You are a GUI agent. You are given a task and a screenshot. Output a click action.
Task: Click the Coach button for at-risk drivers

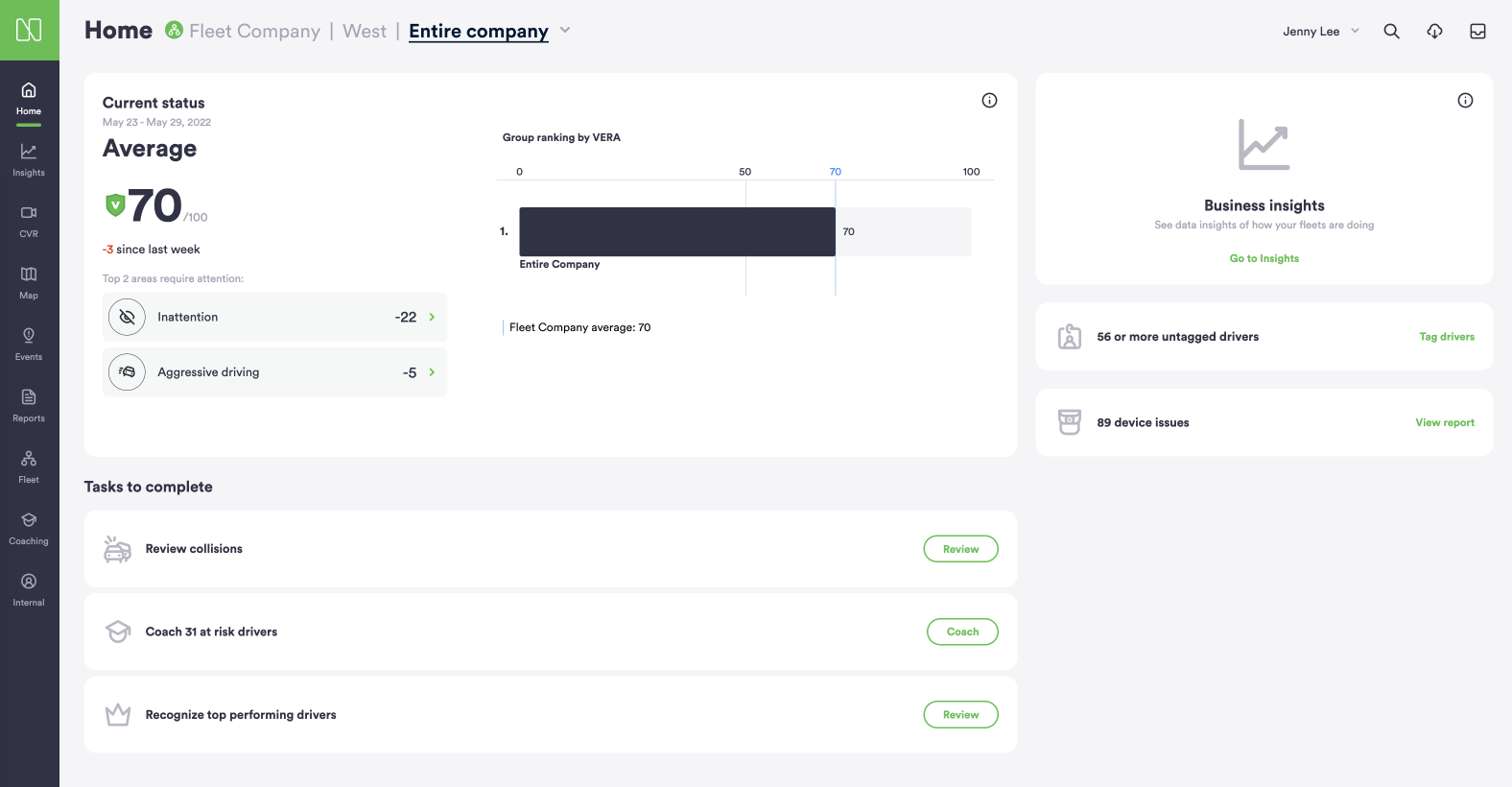pyautogui.click(x=962, y=632)
